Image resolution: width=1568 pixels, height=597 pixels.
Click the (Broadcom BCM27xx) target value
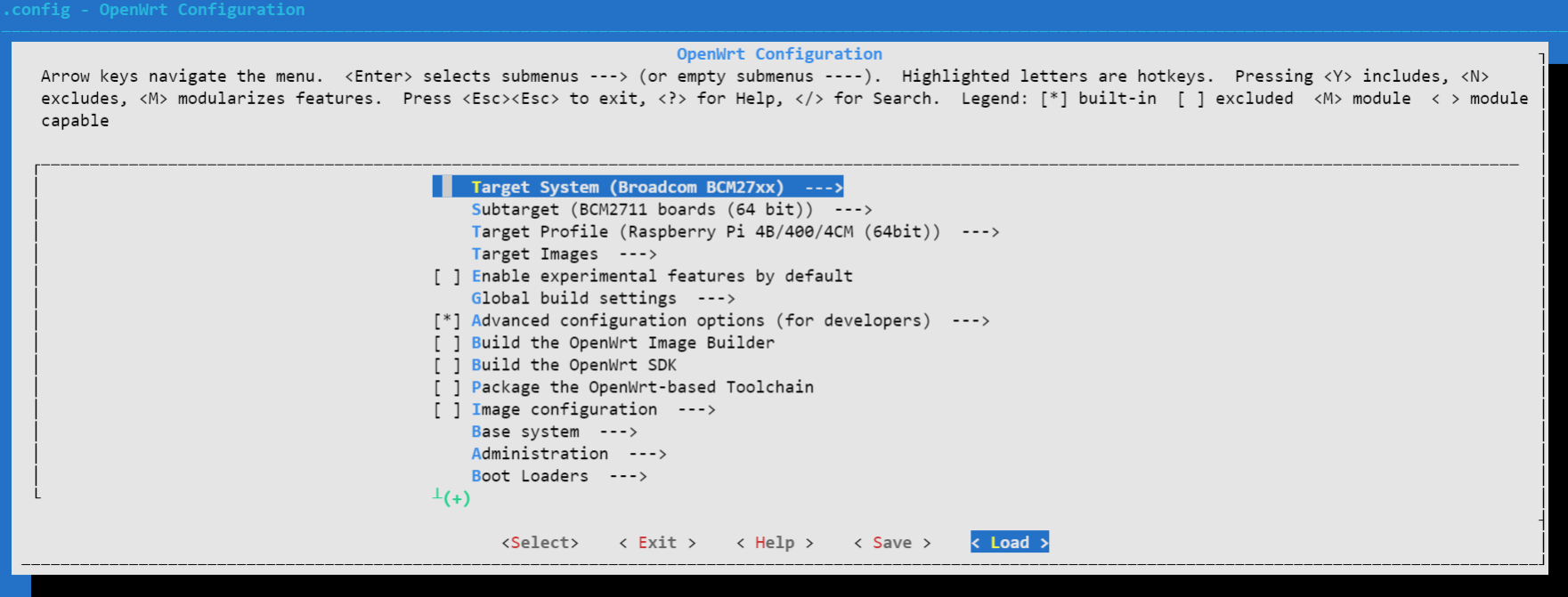(696, 188)
